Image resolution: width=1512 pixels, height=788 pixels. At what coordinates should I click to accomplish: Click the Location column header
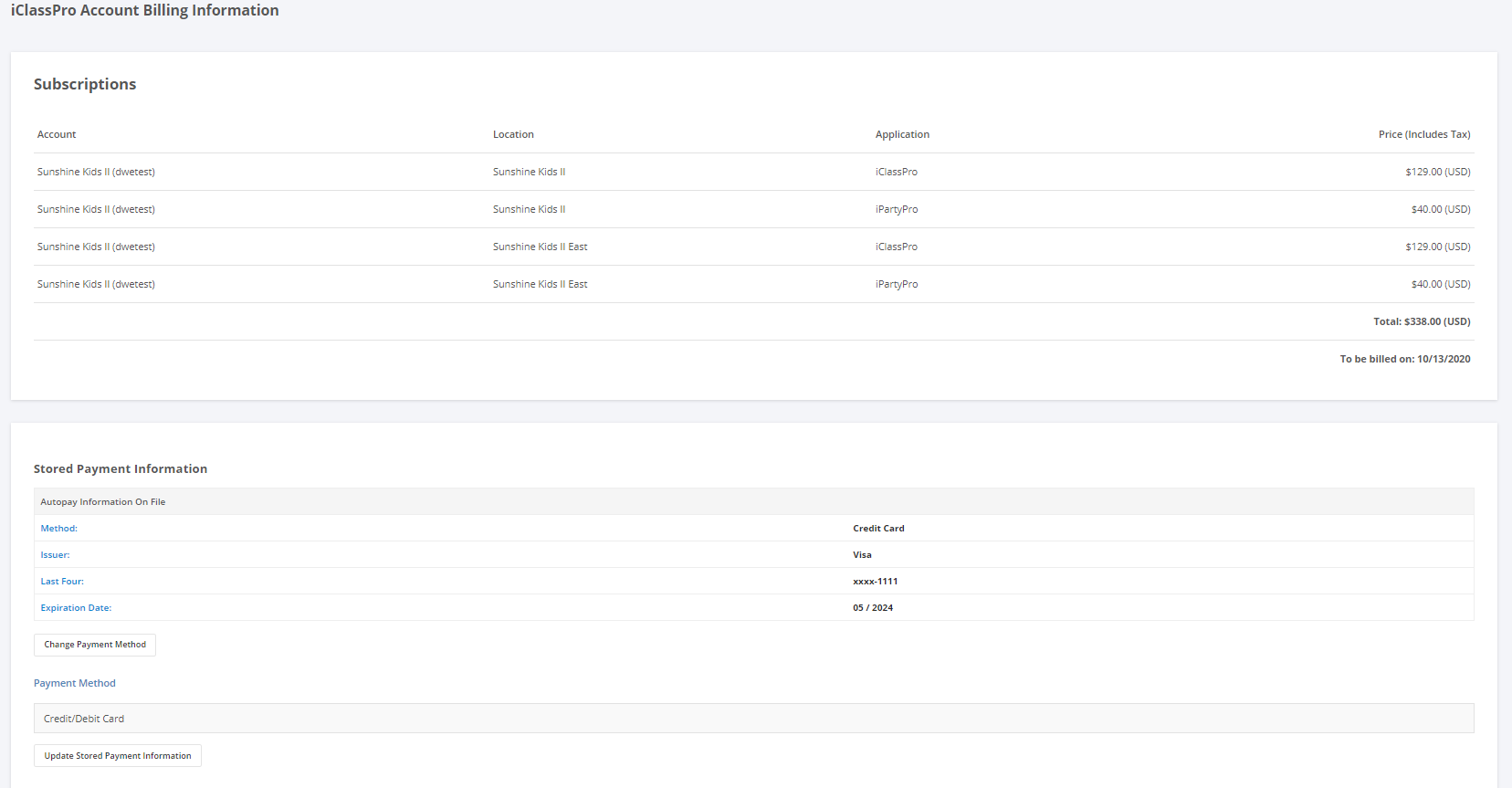[513, 134]
